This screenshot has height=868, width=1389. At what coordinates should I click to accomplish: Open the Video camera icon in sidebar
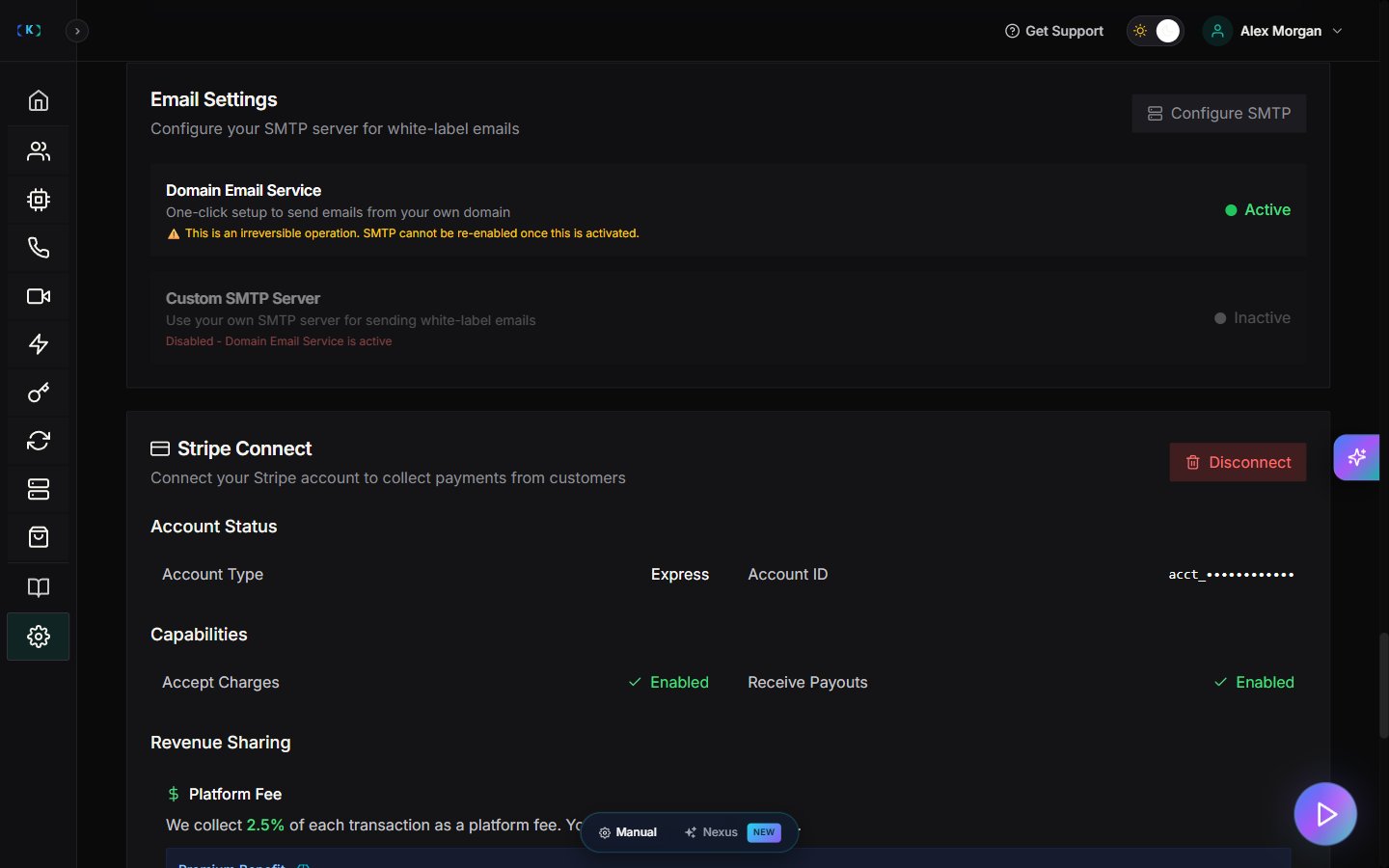tap(39, 296)
